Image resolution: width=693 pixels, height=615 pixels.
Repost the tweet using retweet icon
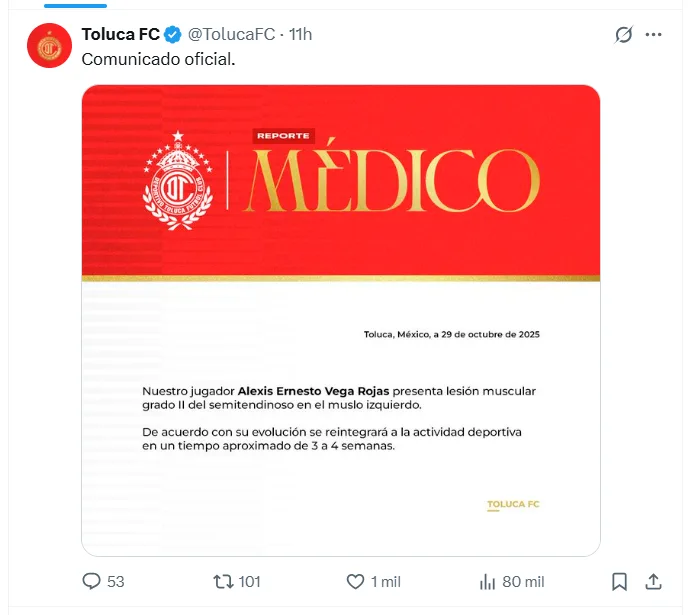point(223,581)
